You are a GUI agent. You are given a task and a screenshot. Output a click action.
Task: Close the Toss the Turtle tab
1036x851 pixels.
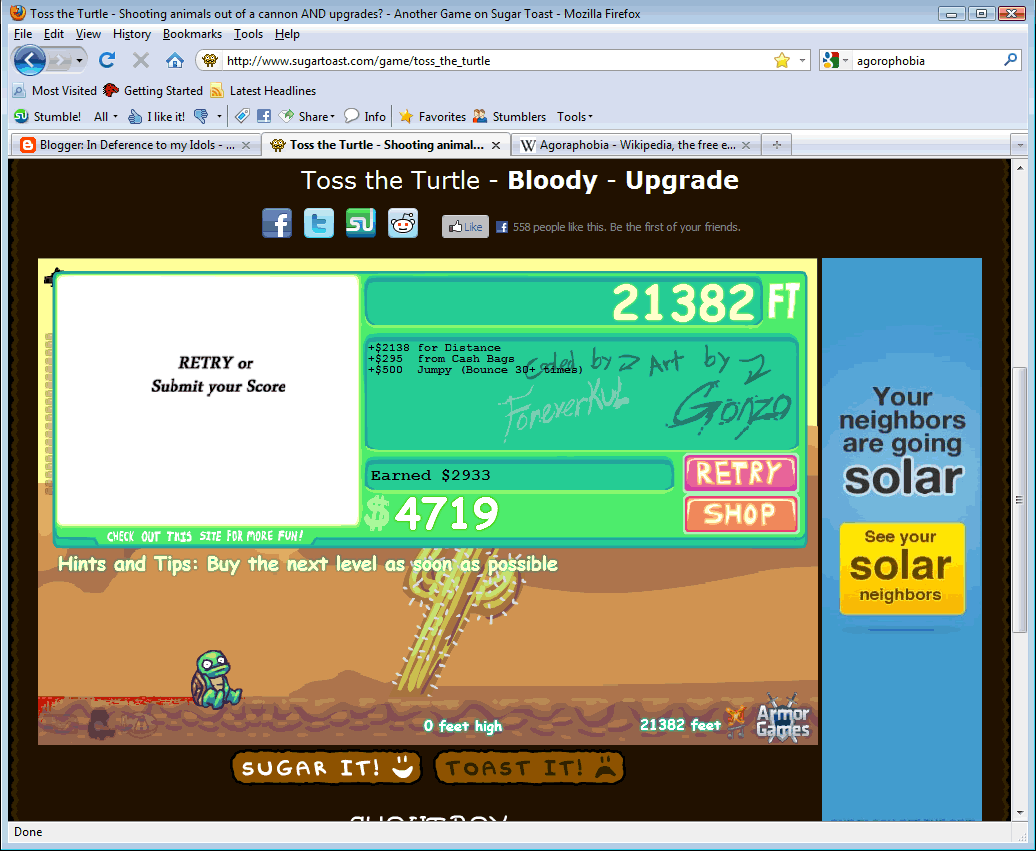pyautogui.click(x=496, y=145)
